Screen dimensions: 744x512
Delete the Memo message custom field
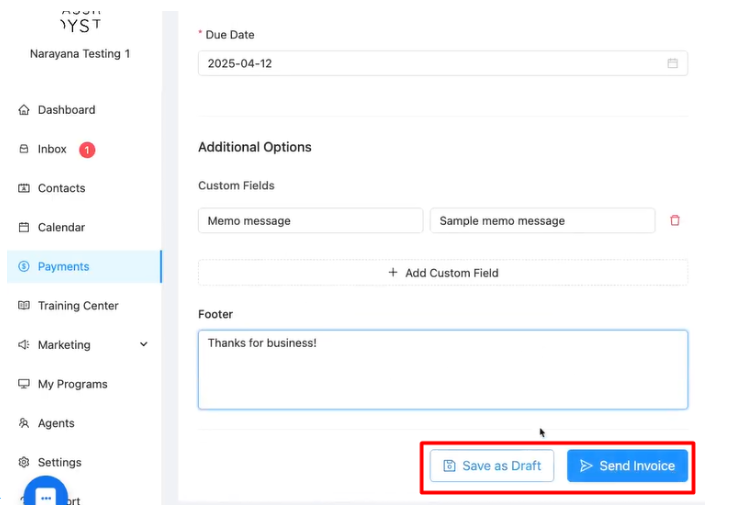[674, 221]
